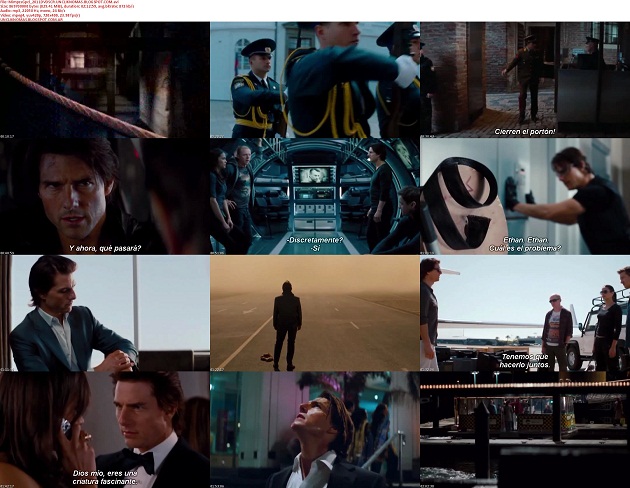This screenshot has width=630, height=488.
Task: Select the marching uniformed guards thumbnail
Action: click(x=315, y=80)
